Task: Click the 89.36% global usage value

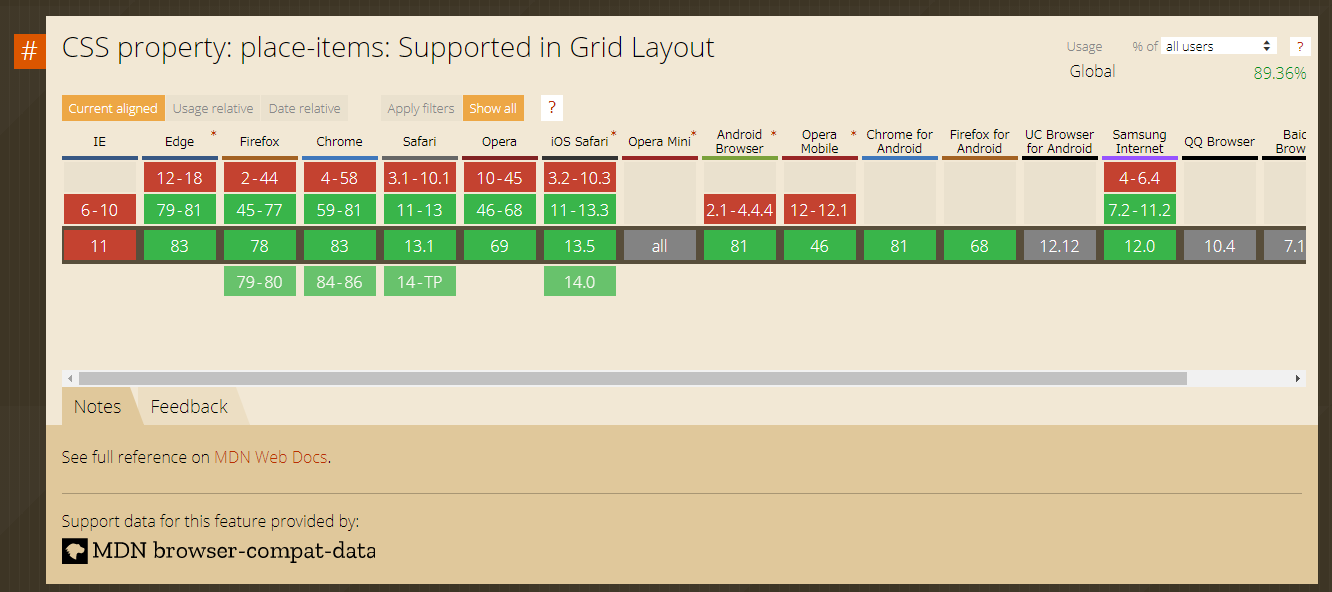Action: point(1280,73)
